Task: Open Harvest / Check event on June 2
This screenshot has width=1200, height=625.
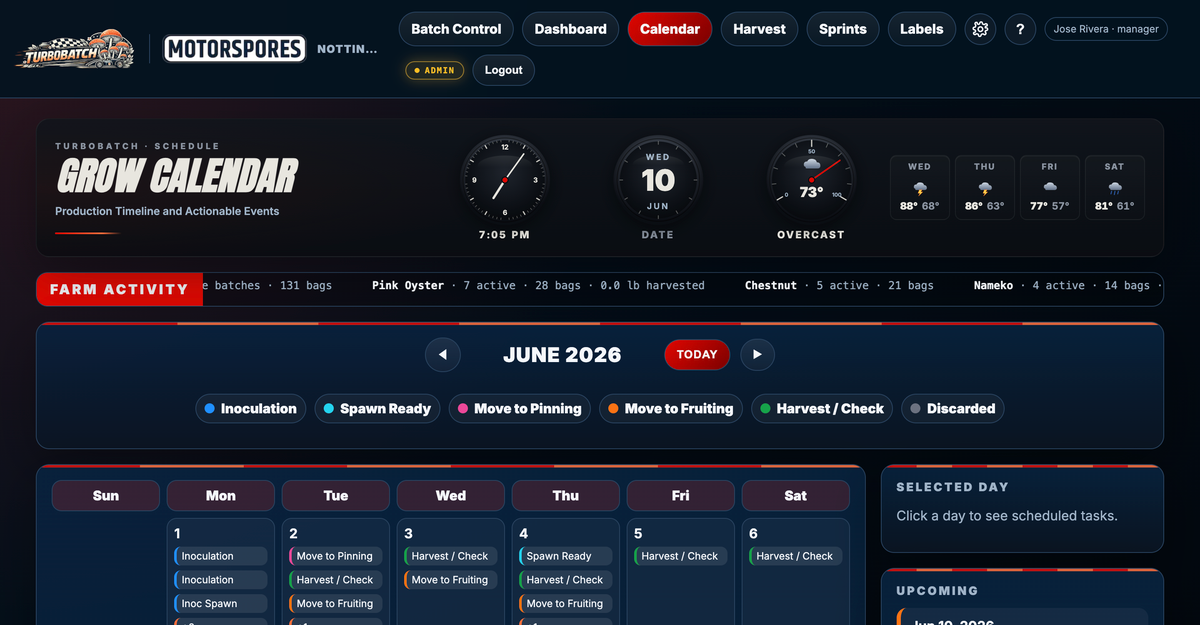Action: [x=336, y=580]
